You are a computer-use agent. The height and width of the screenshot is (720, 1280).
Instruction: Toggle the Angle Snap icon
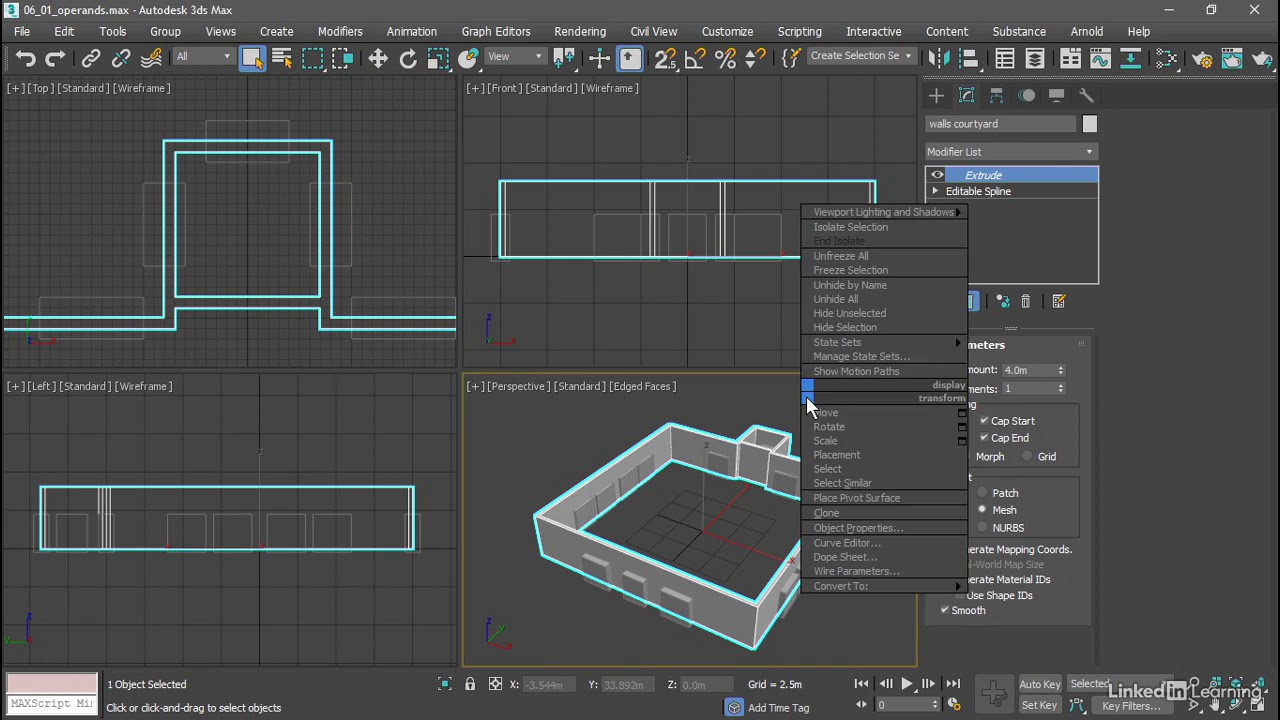696,59
